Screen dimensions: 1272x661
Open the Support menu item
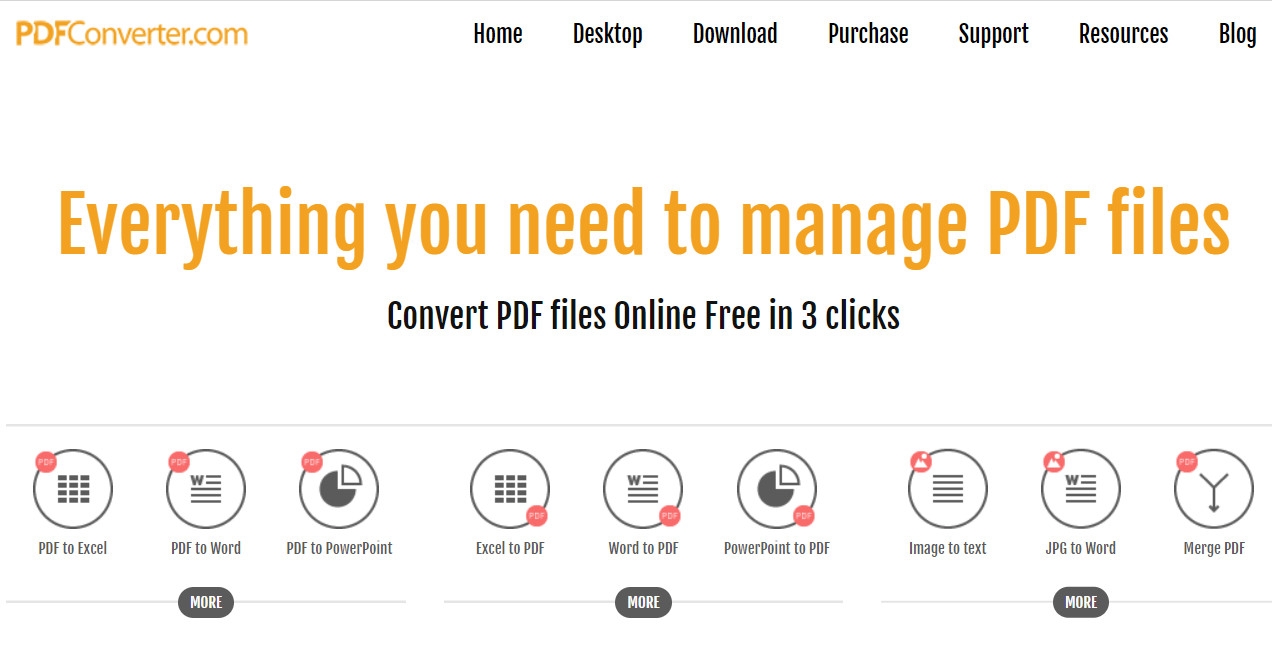coord(993,34)
